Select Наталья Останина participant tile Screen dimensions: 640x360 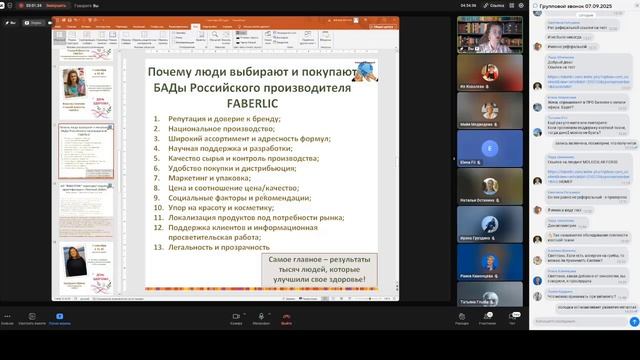490,187
